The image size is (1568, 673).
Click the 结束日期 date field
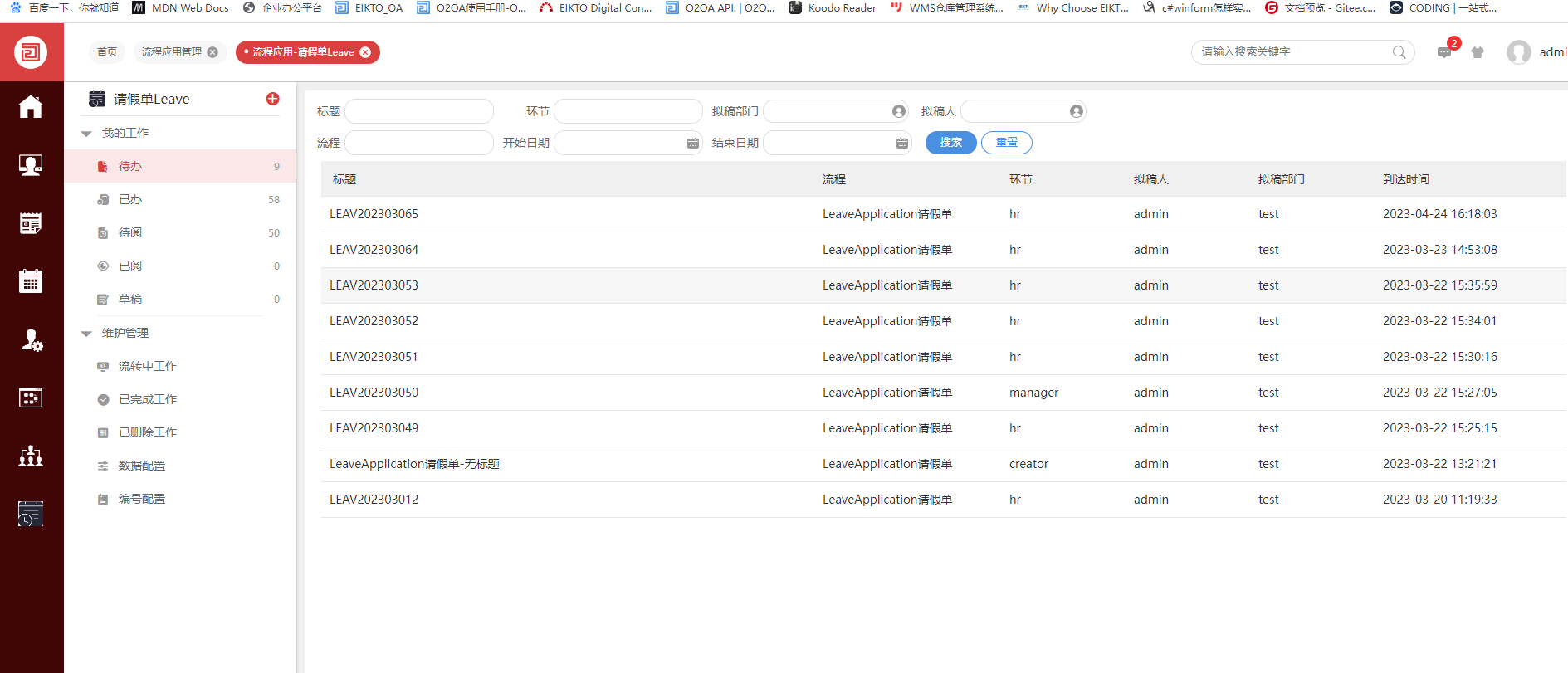click(x=838, y=143)
